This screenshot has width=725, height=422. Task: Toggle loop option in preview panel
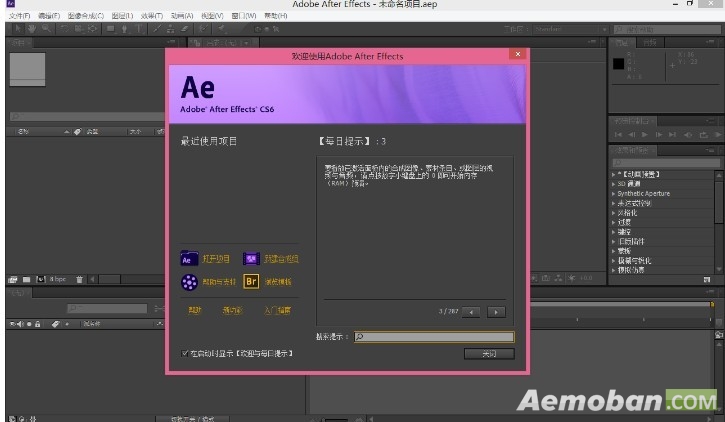point(703,135)
